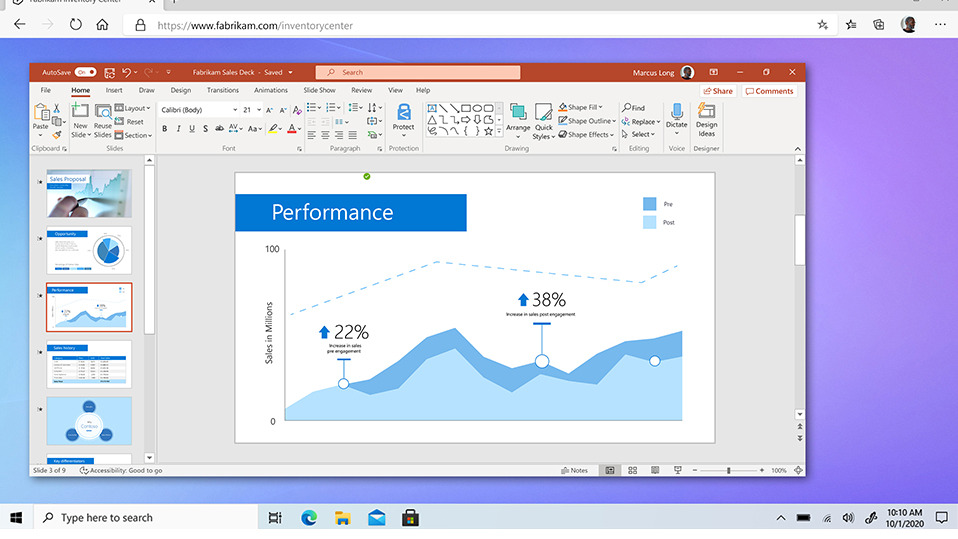
Task: Click the Share button
Action: click(718, 91)
